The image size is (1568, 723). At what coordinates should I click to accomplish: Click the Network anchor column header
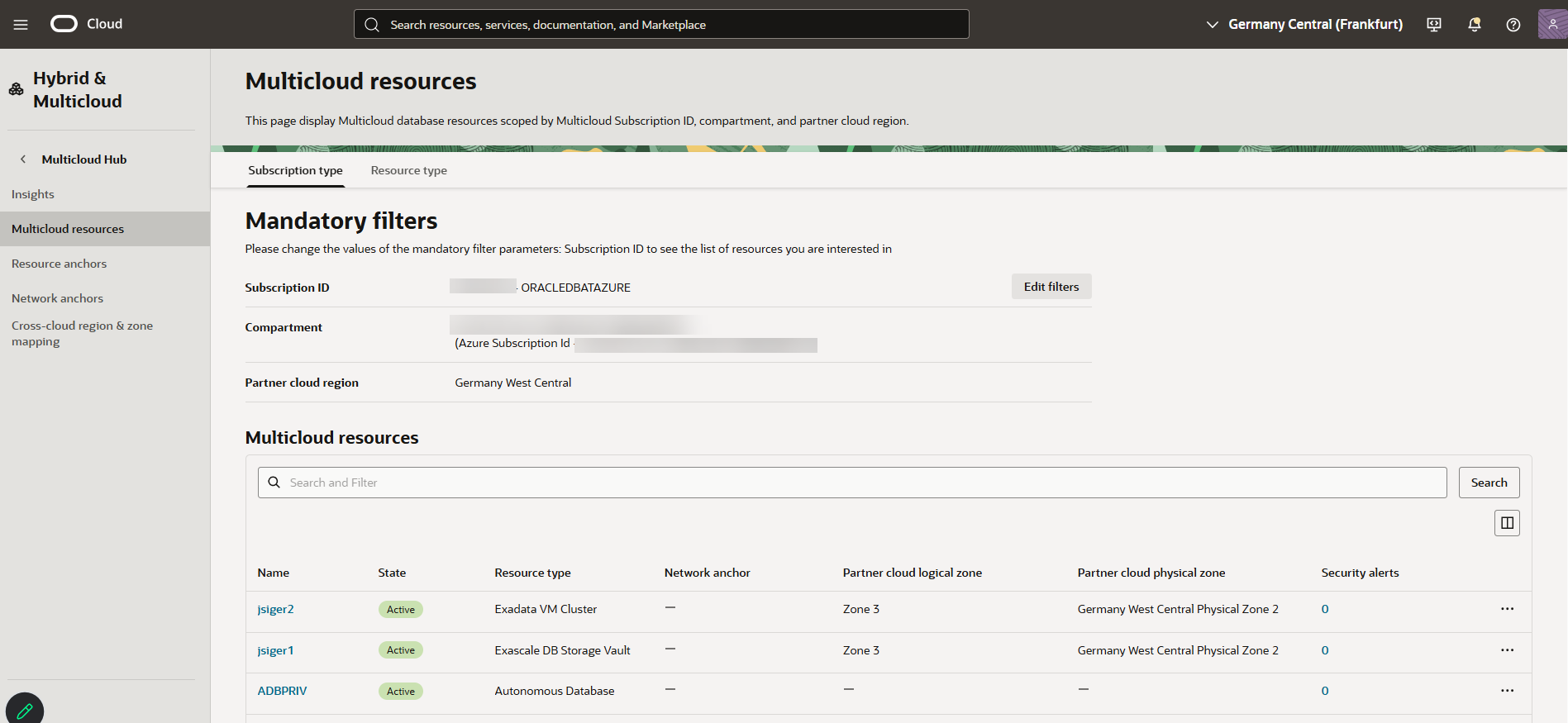click(708, 573)
